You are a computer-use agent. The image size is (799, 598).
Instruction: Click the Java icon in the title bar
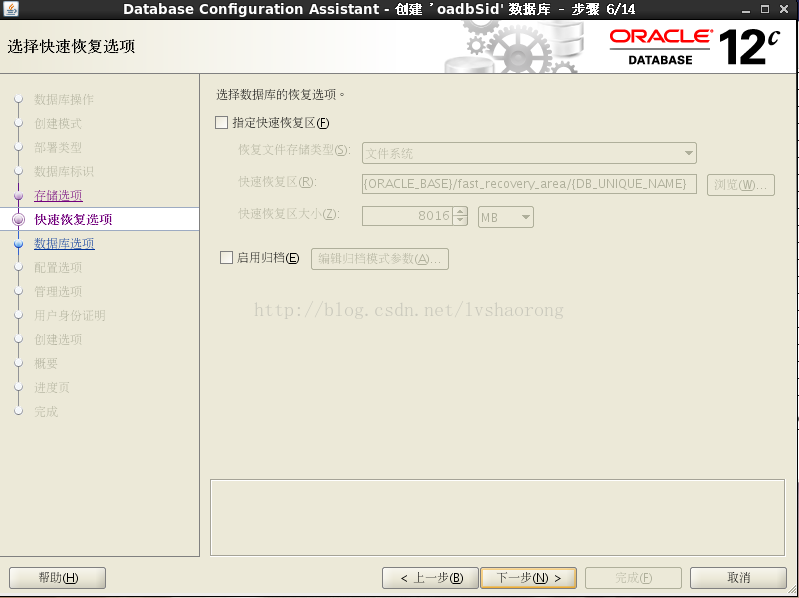(11, 9)
